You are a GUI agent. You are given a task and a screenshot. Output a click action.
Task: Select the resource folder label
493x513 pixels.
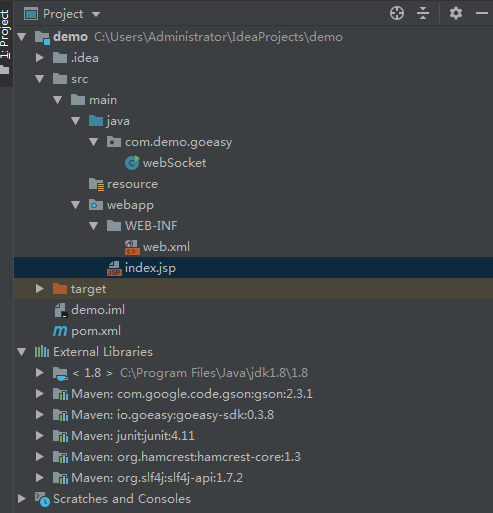tap(132, 184)
